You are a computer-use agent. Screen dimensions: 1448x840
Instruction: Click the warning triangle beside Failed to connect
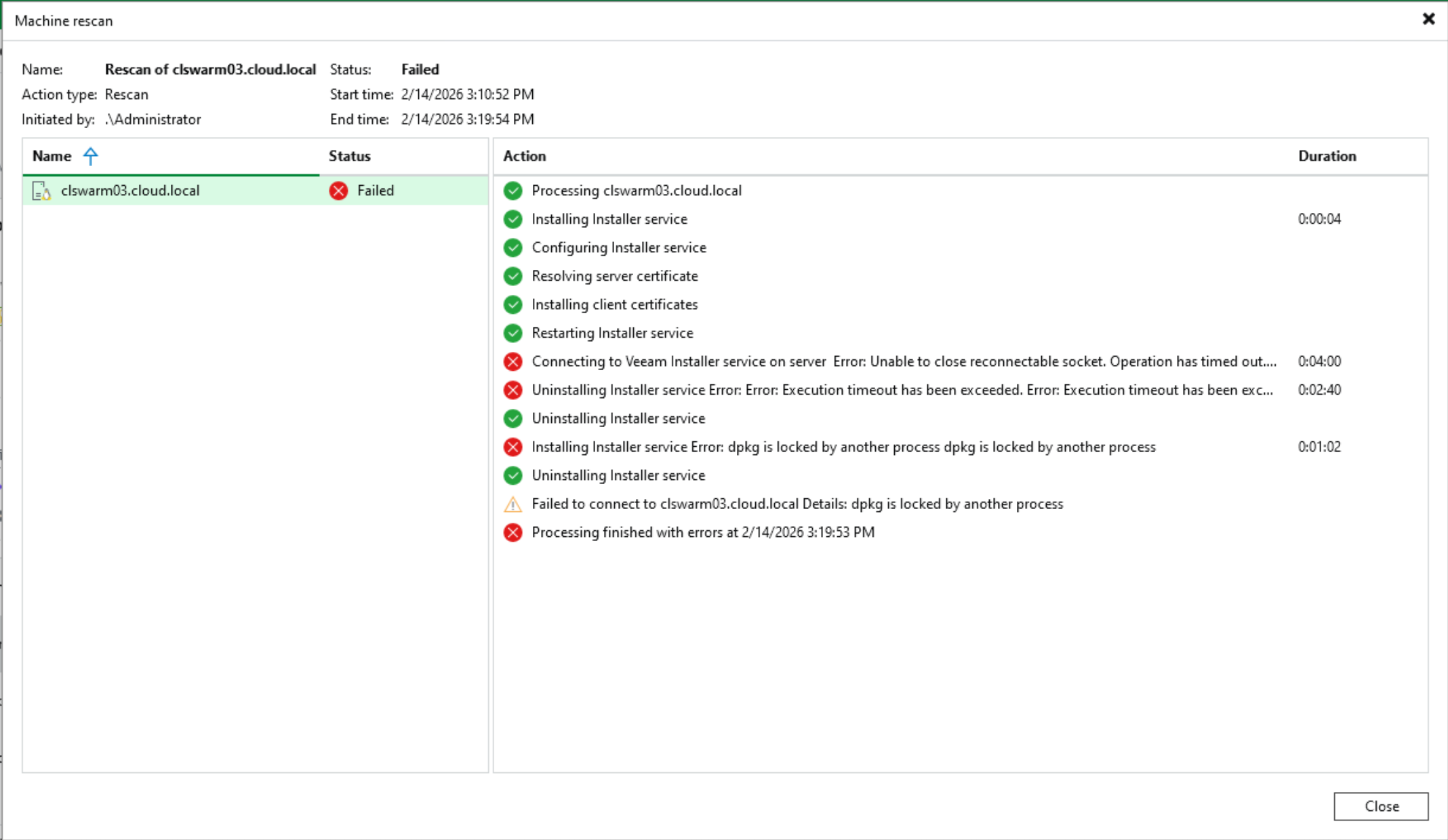(x=513, y=504)
